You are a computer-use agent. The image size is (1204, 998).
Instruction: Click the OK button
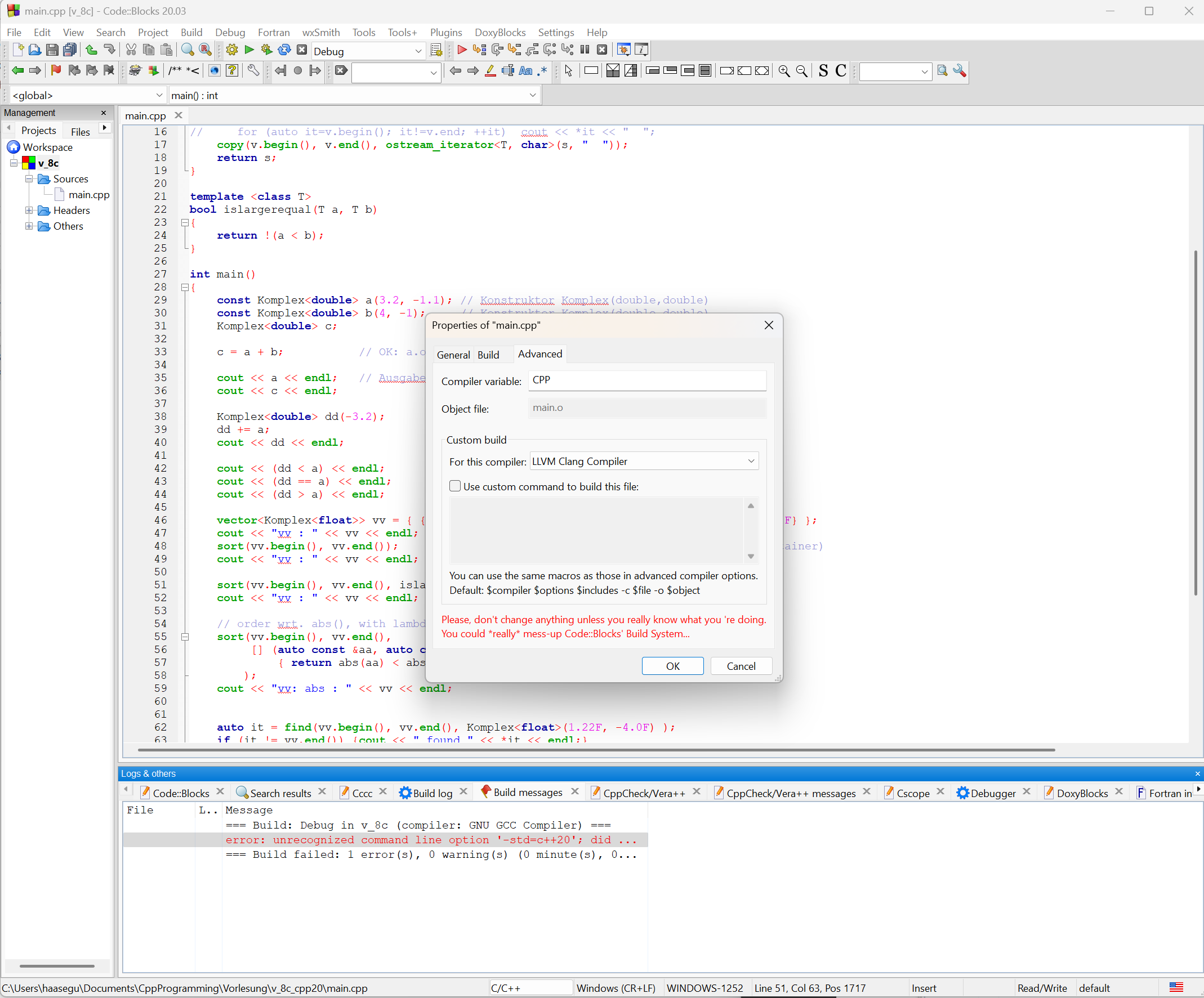[x=672, y=666]
